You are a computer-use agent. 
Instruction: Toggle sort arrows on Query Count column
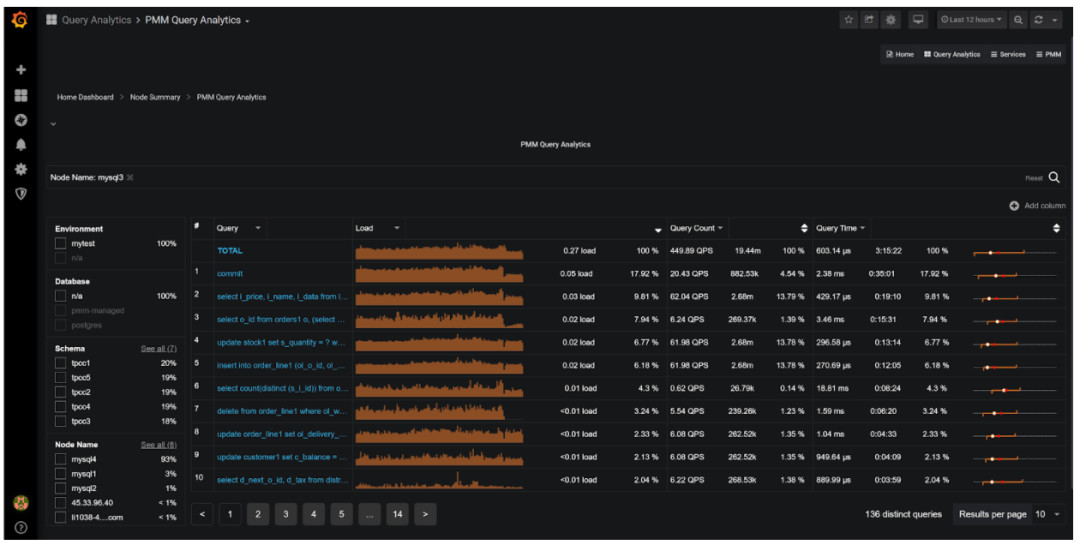804,228
